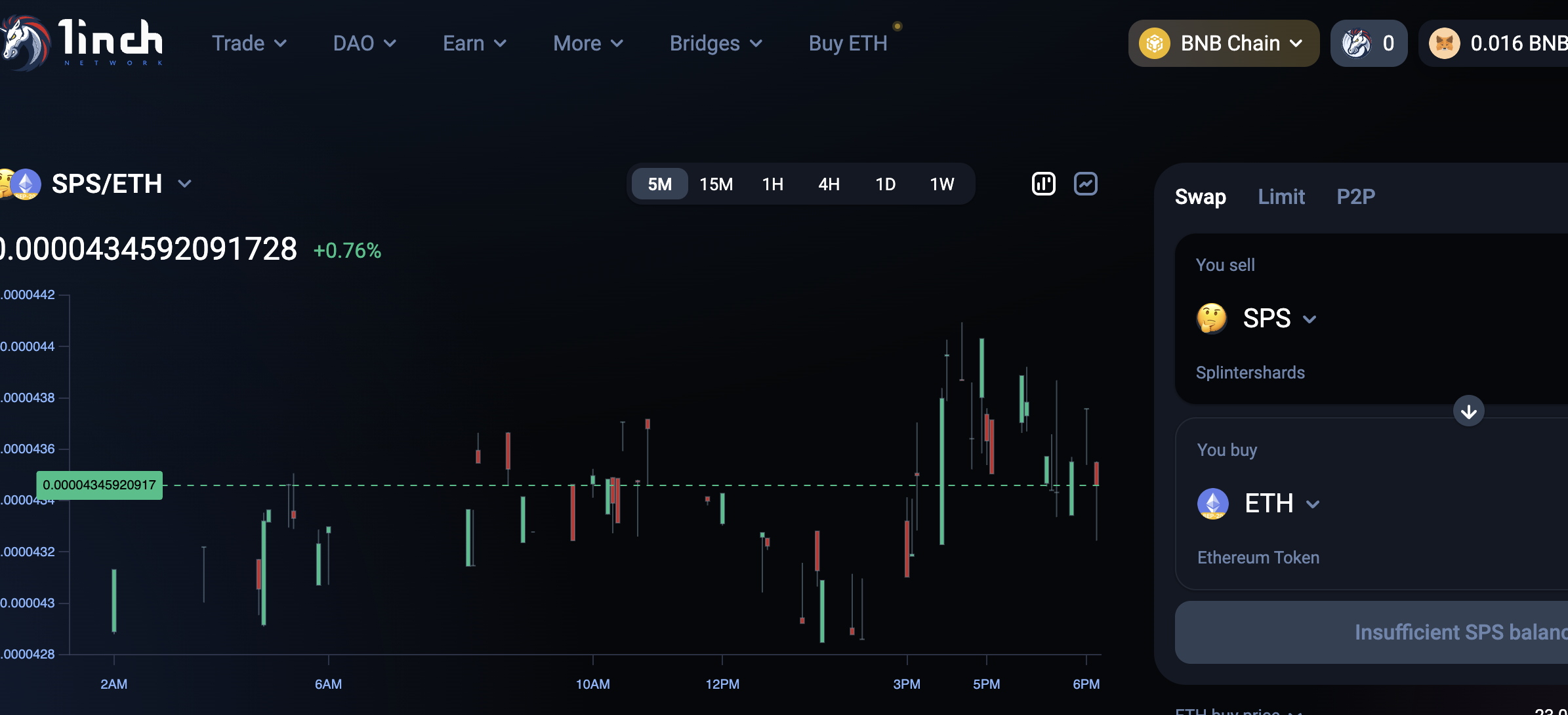
Task: Click the Insufficient SPS balance button
Action: pyautogui.click(x=1371, y=632)
